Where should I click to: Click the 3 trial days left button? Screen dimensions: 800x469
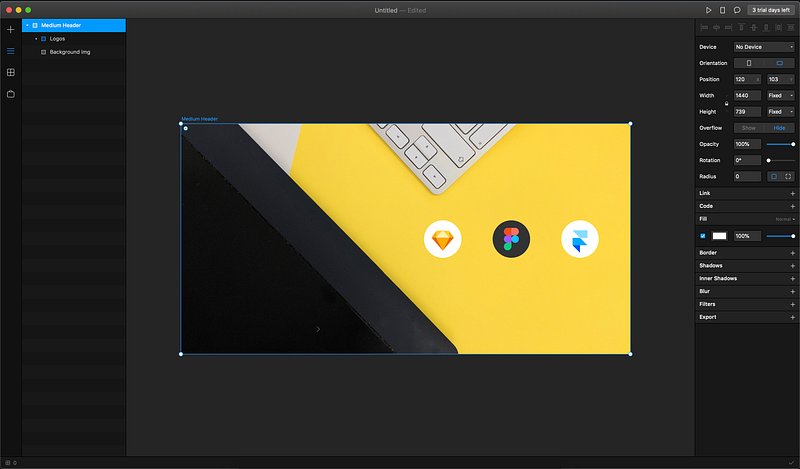[771, 10]
